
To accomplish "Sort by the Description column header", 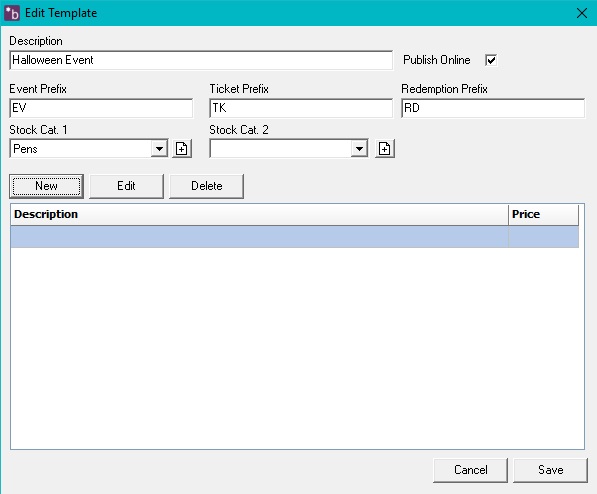I will tap(259, 214).
